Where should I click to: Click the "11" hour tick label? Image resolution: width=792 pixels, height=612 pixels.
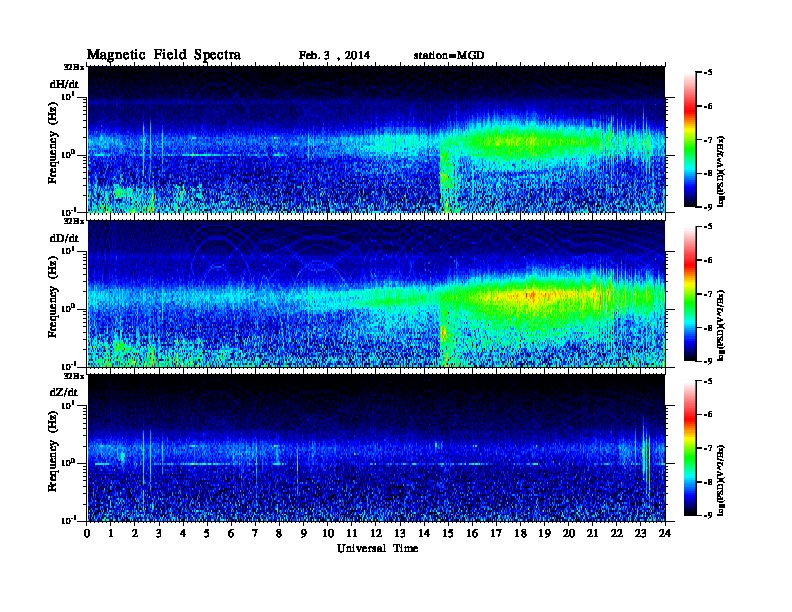[352, 534]
